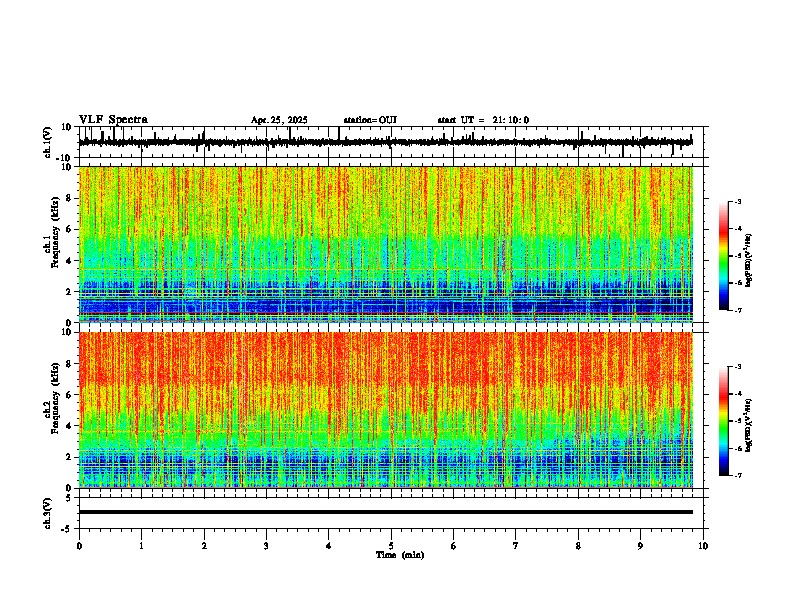Click the time axis tick label "0"

[79, 546]
